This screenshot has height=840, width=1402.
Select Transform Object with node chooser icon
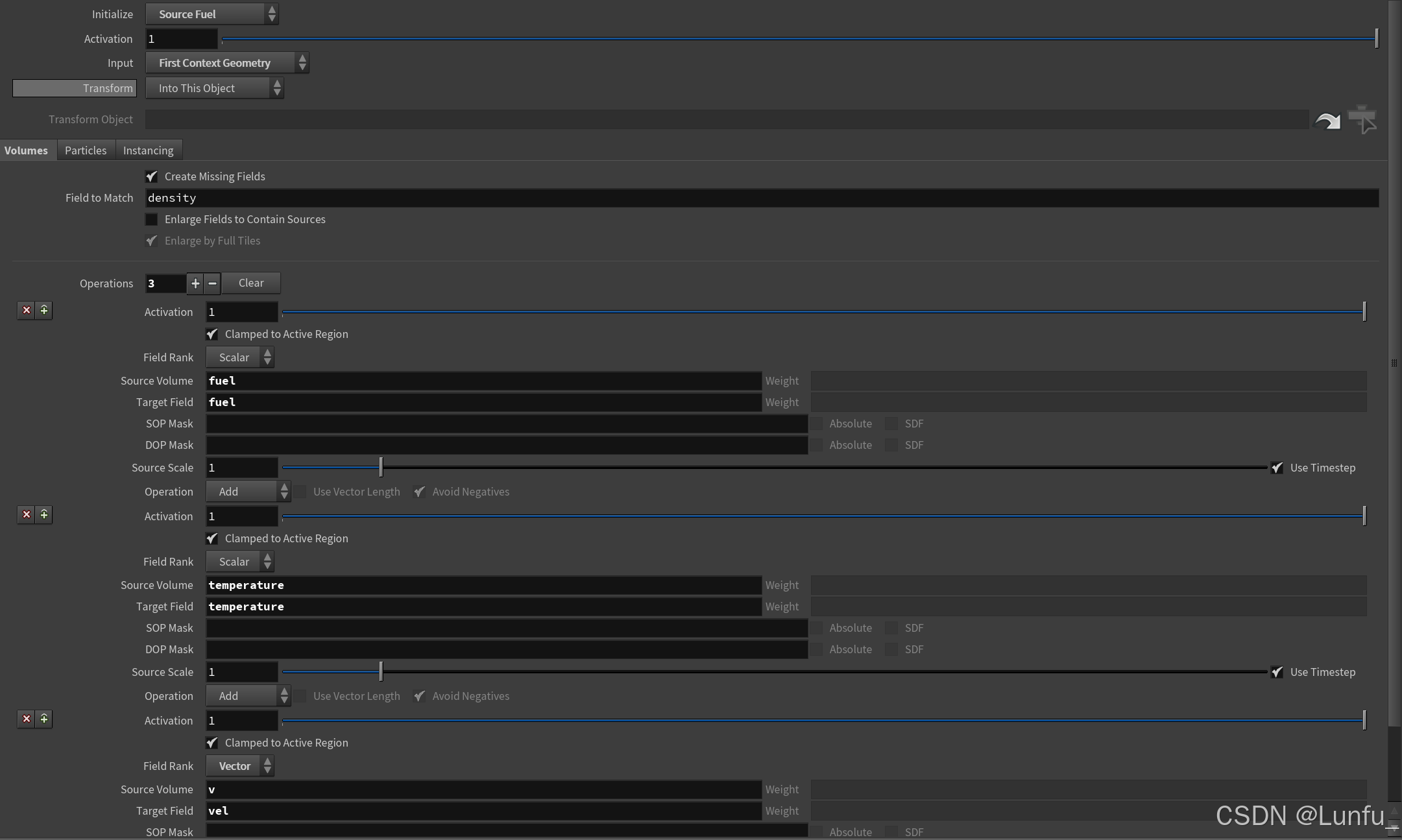[x=1361, y=119]
